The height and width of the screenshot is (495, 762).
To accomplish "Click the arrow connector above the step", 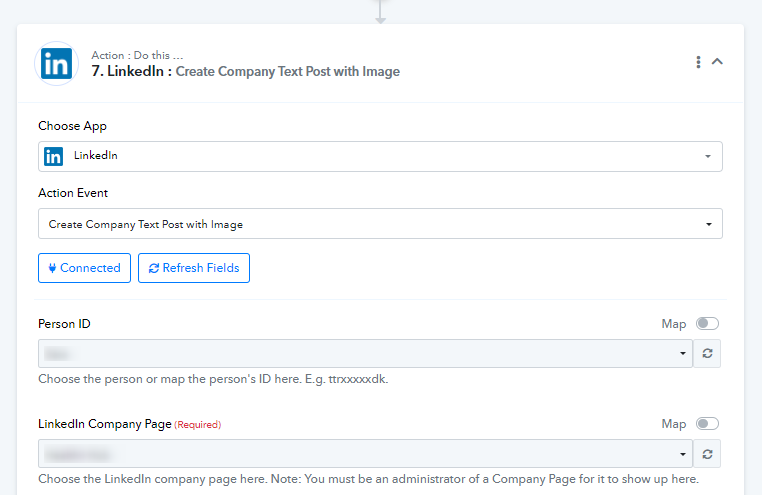I will click(x=381, y=12).
